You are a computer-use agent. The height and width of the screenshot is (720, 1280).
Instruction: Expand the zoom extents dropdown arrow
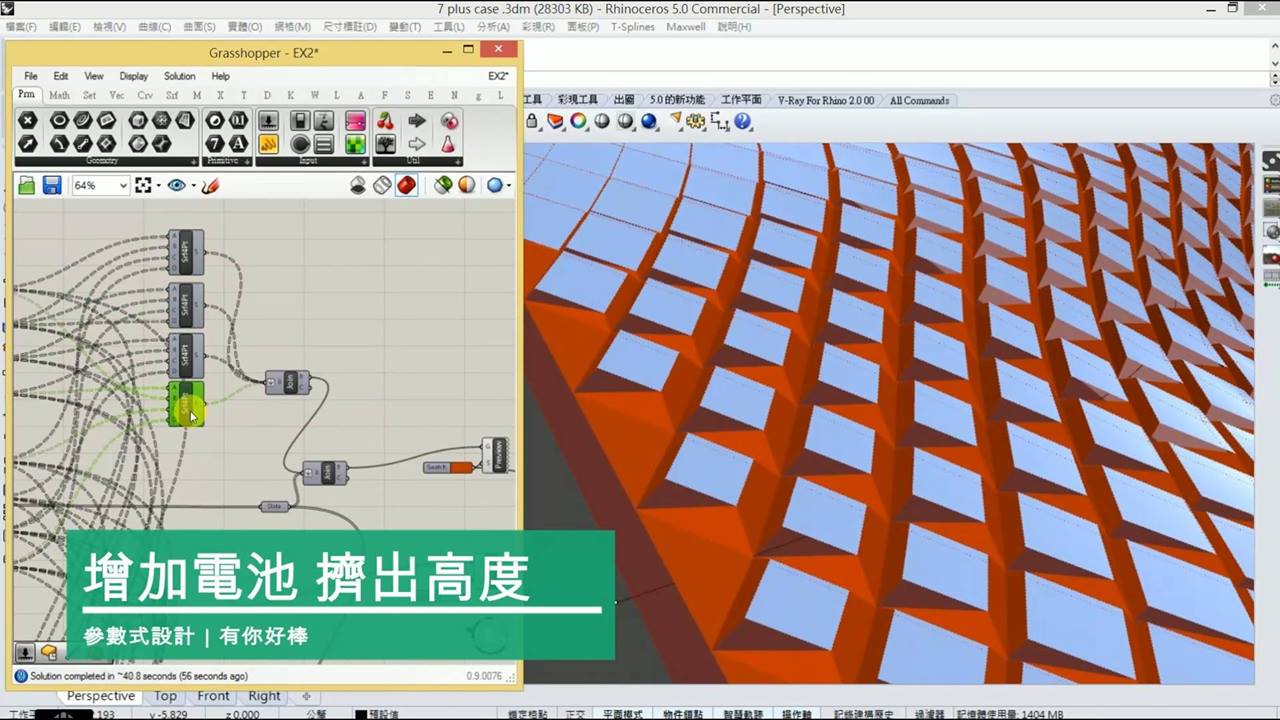tap(159, 185)
